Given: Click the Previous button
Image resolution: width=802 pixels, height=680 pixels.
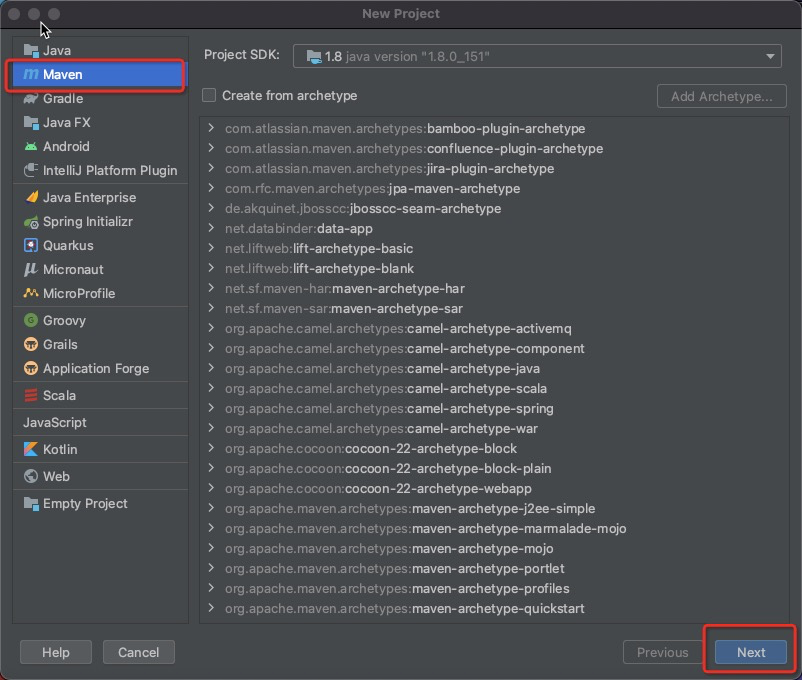Looking at the screenshot, I should (x=662, y=652).
